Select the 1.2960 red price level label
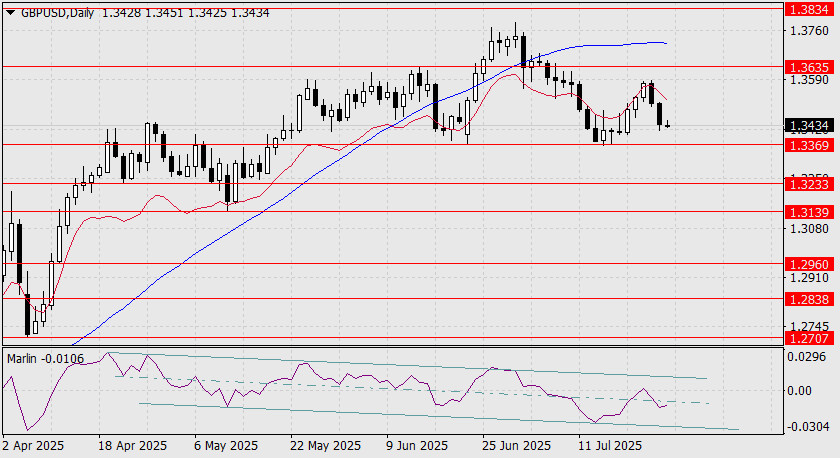Screen dimensions: 840x458 click(x=809, y=264)
